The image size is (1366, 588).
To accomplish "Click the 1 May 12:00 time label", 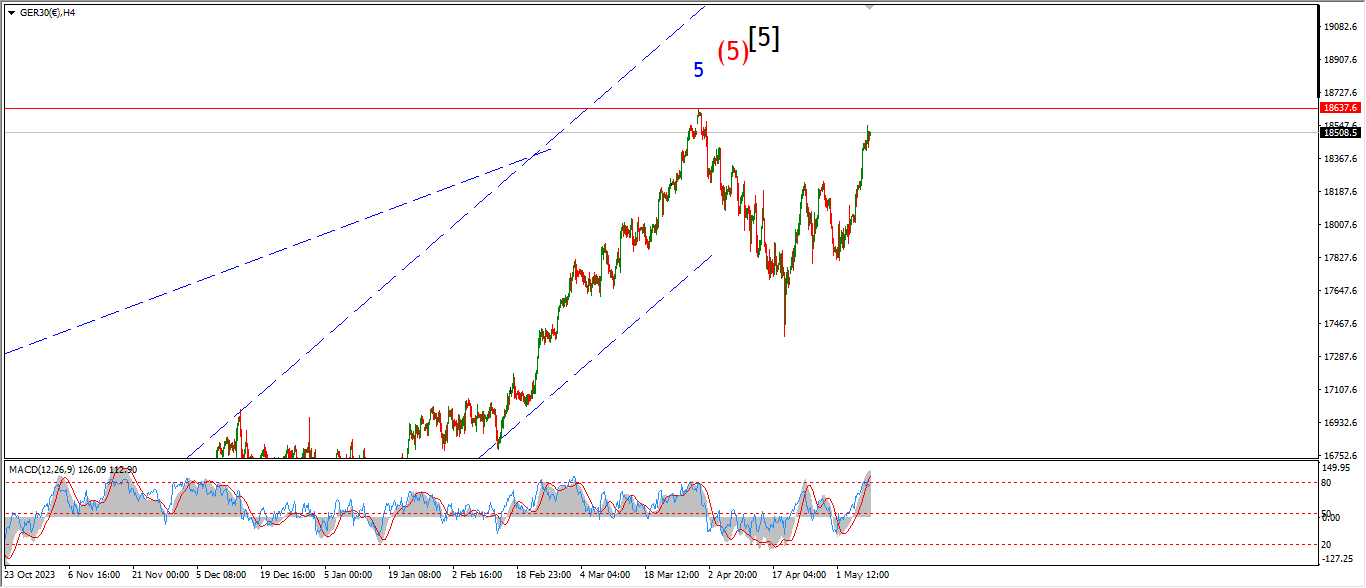I will click(x=862, y=575).
